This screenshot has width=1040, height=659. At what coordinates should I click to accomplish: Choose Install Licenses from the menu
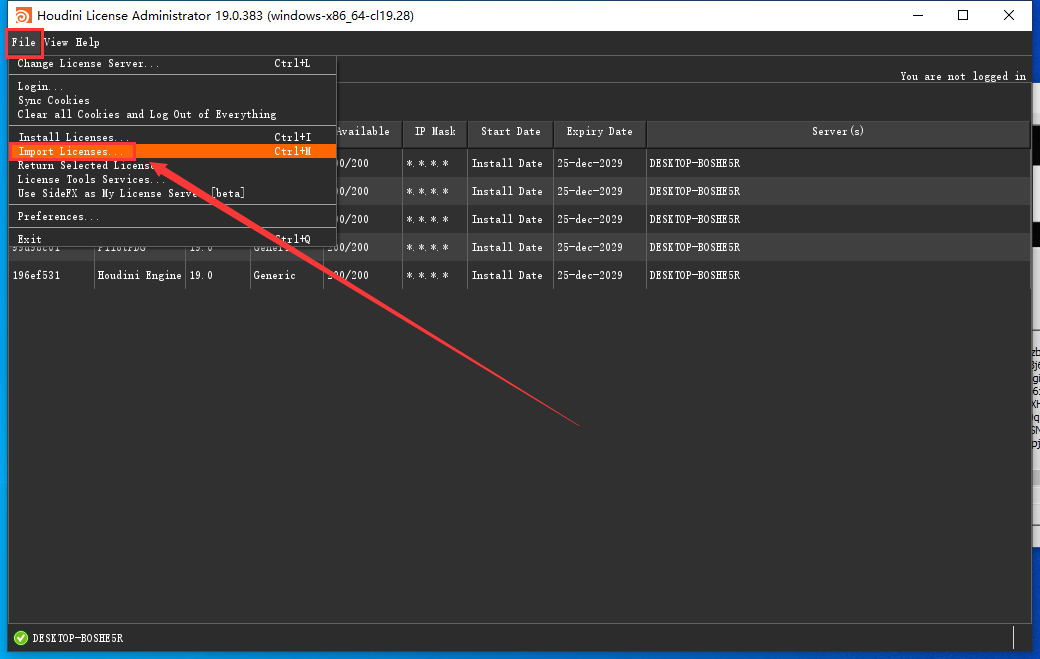tap(73, 138)
